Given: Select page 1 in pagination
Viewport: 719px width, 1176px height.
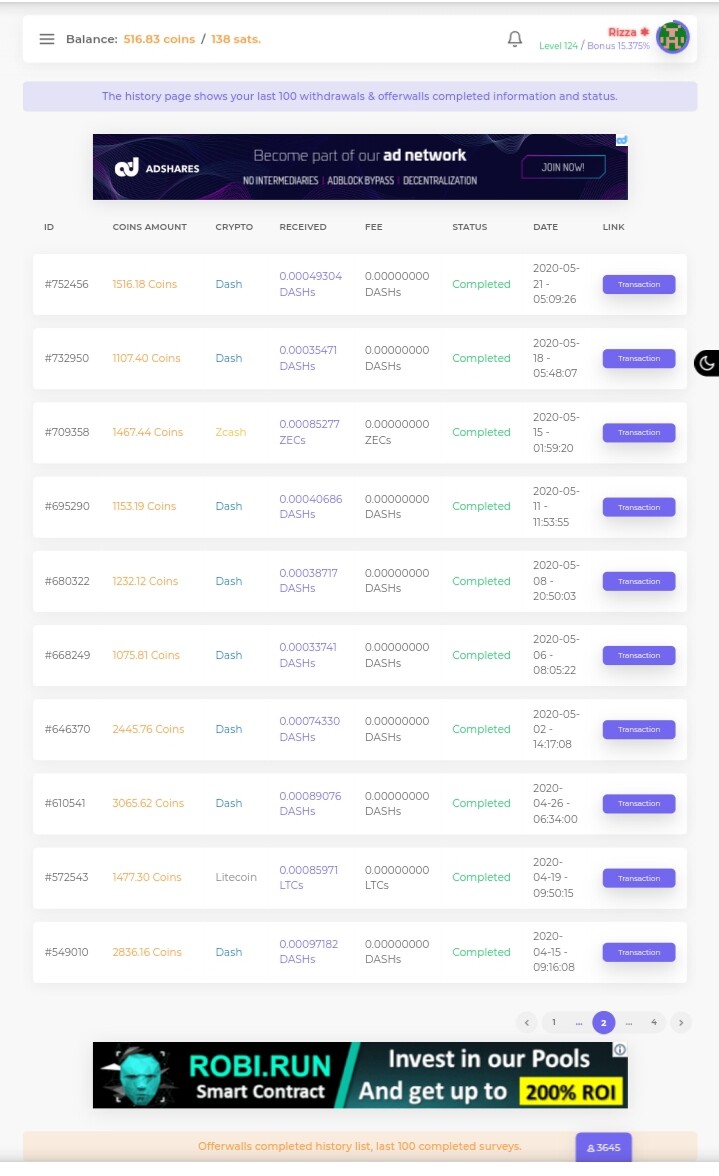Looking at the screenshot, I should coord(554,1022).
